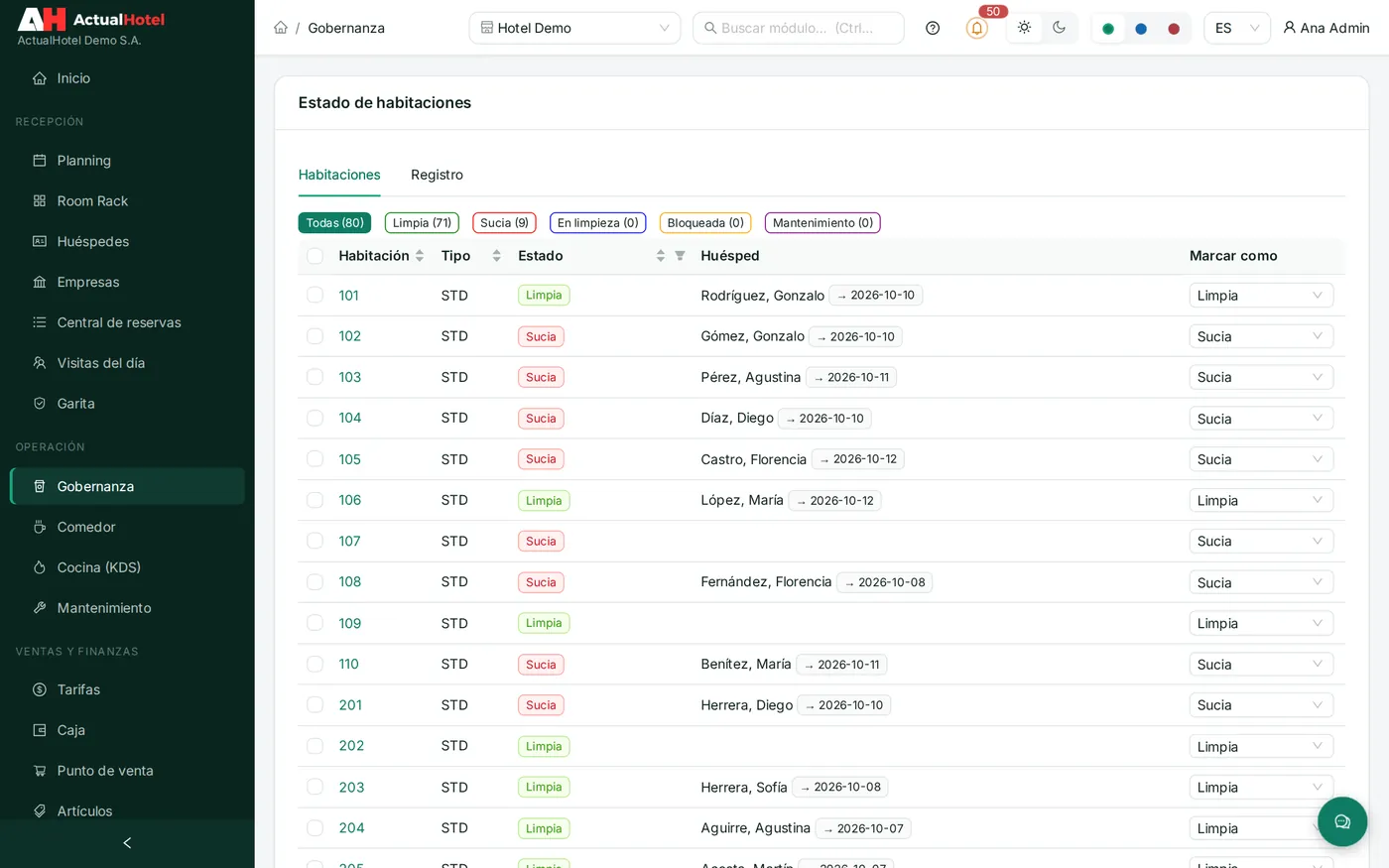
Task: Open Mantenimiento in the sidebar
Action: pos(127,608)
